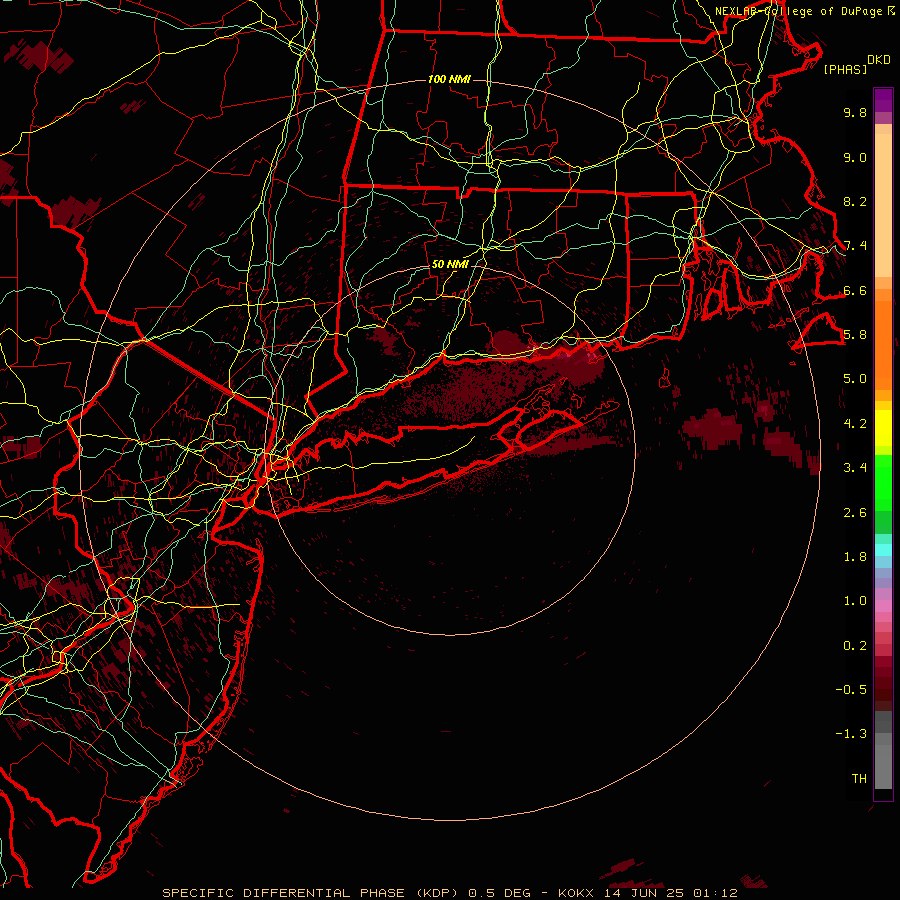The width and height of the screenshot is (900, 900).
Task: Click the 100 NMI range ring label
Action: click(x=449, y=79)
